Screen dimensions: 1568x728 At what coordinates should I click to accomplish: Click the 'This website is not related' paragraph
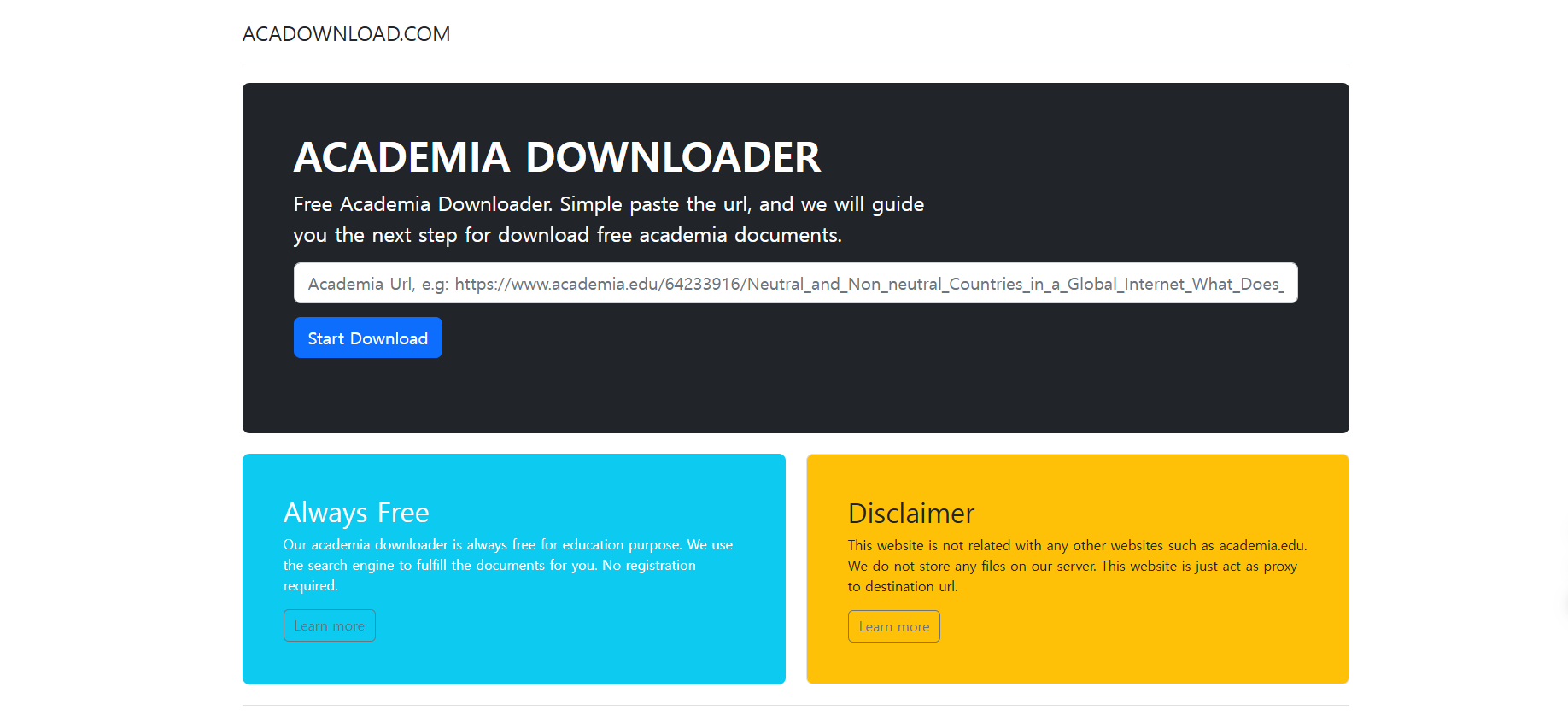pyautogui.click(x=1077, y=566)
